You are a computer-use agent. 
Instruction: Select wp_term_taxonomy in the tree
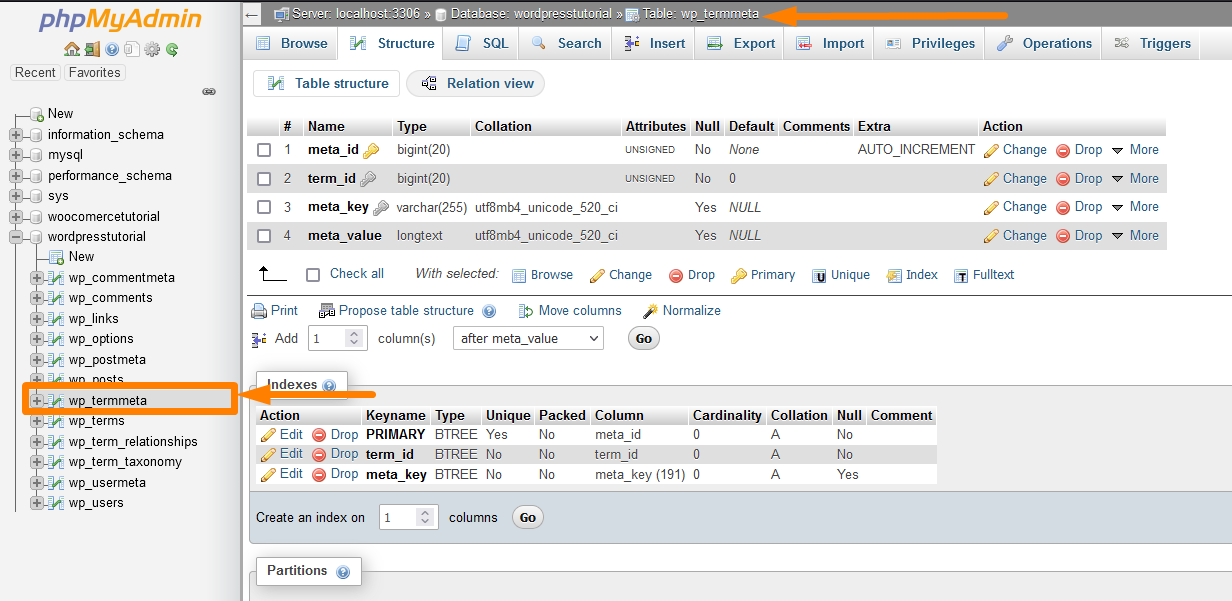pos(125,462)
